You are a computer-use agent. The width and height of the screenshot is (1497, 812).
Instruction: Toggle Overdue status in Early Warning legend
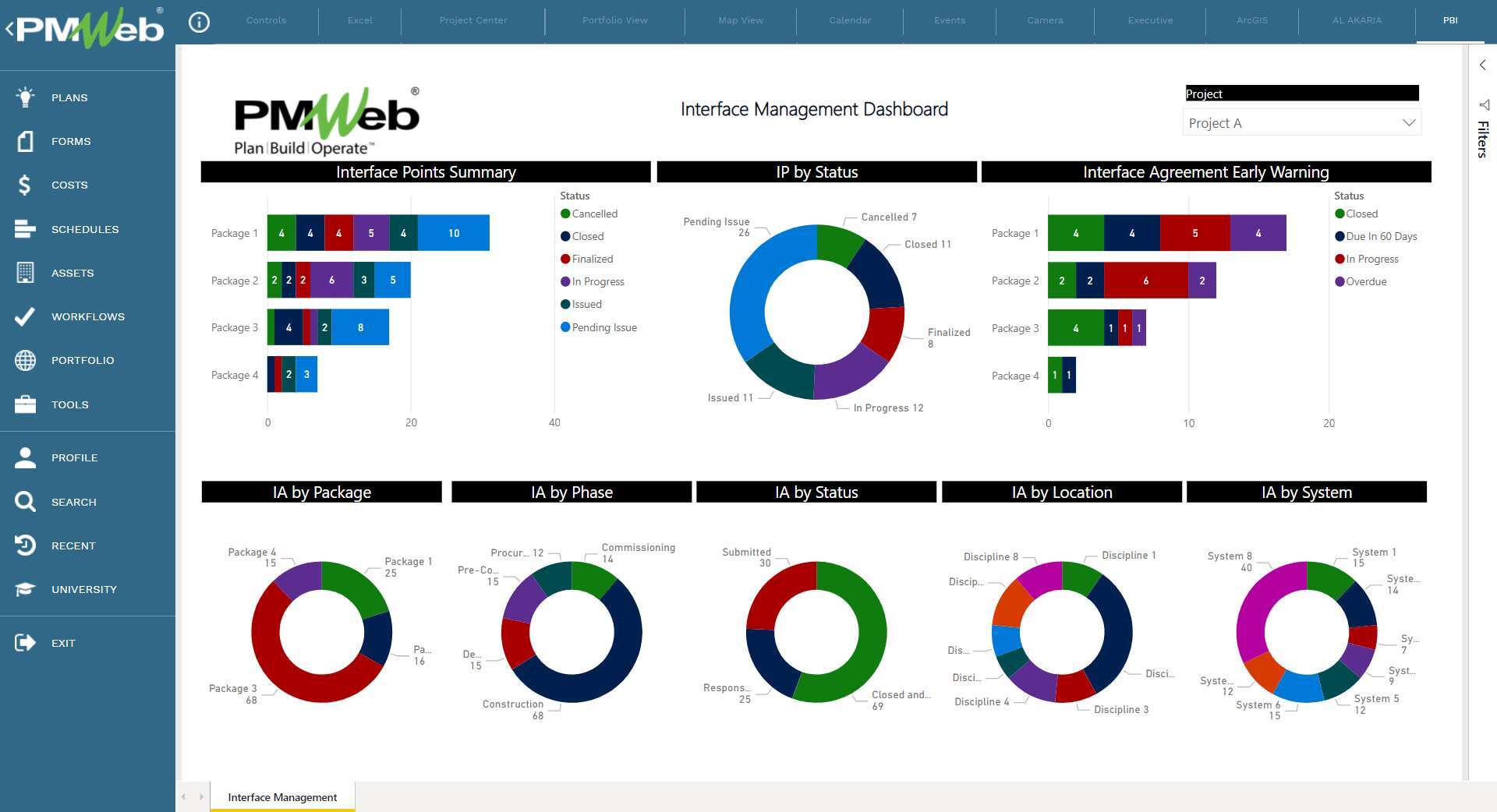pos(1362,281)
